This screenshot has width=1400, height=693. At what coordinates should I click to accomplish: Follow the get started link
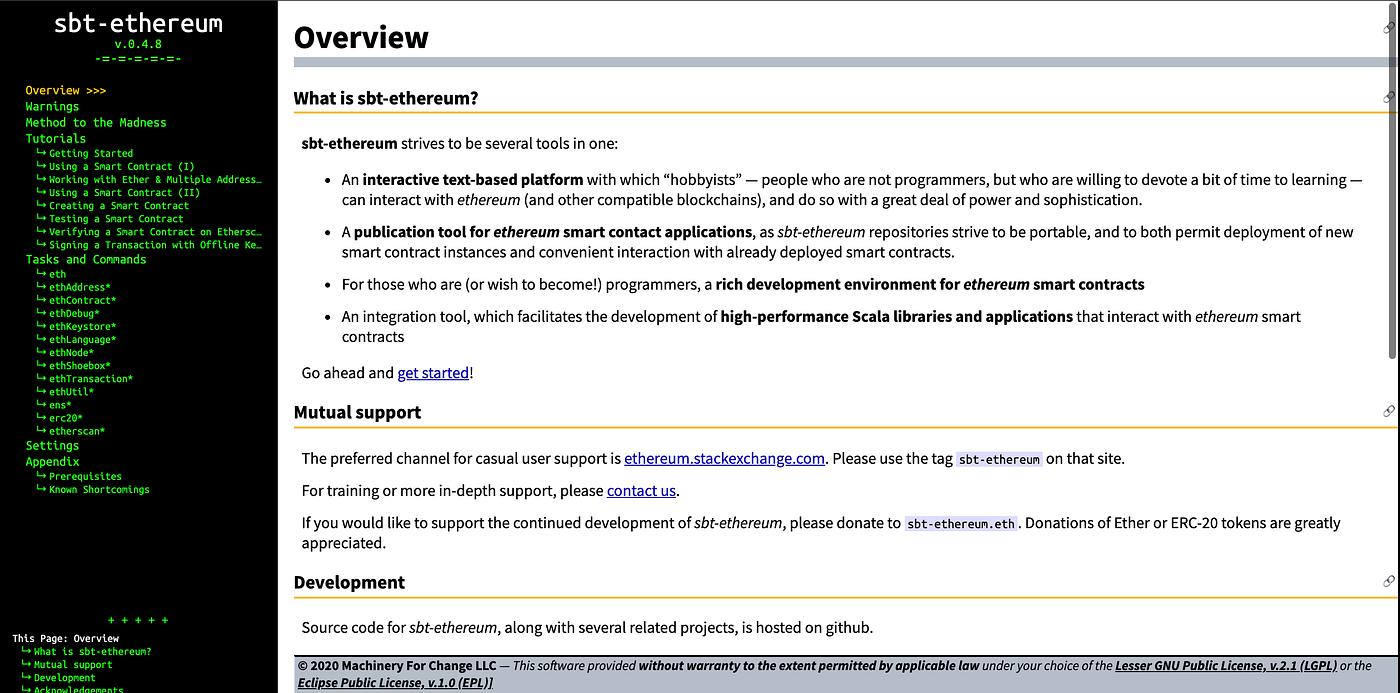433,373
